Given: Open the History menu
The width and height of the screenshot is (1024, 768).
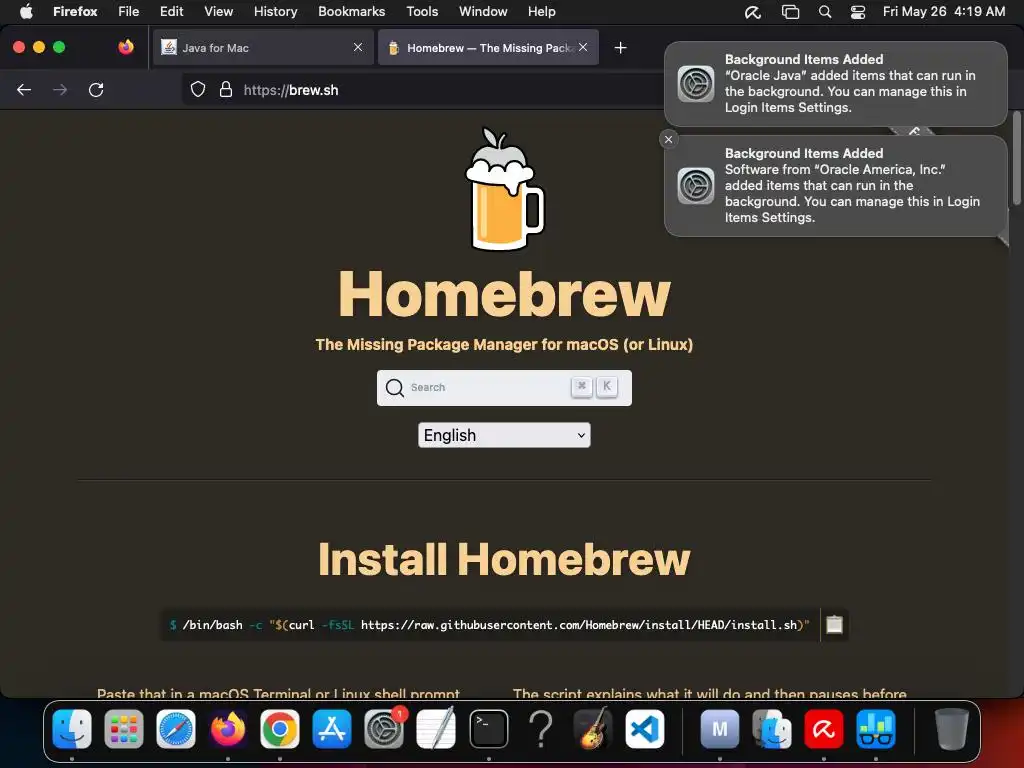Looking at the screenshot, I should click(276, 12).
